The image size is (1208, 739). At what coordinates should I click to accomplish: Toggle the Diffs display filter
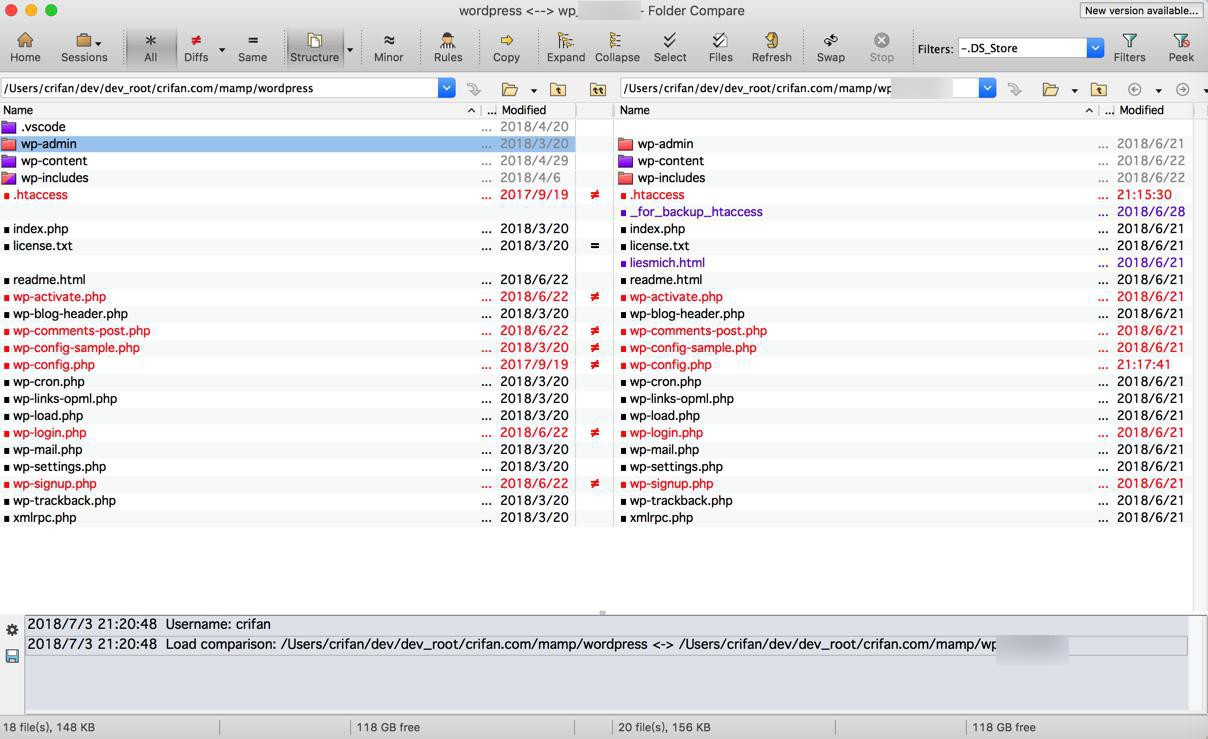point(196,47)
